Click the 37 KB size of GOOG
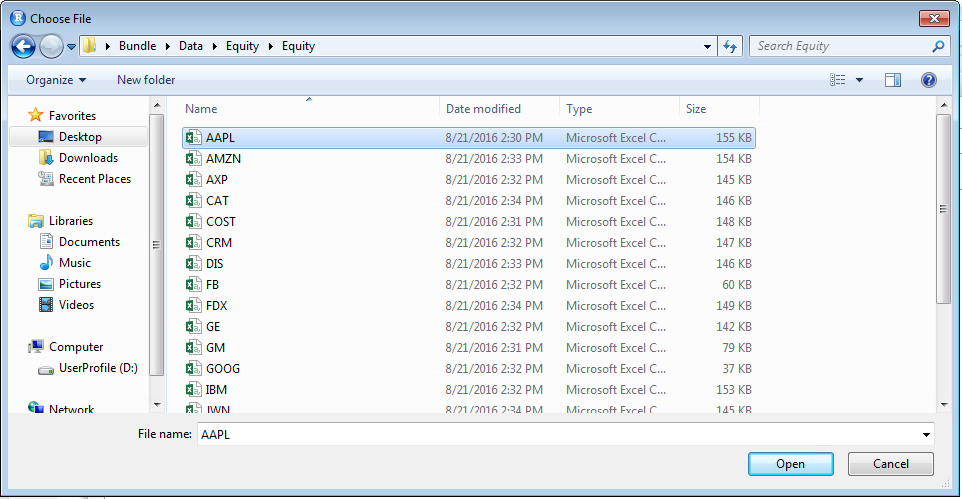Viewport: 962px width, 499px height. (736, 368)
